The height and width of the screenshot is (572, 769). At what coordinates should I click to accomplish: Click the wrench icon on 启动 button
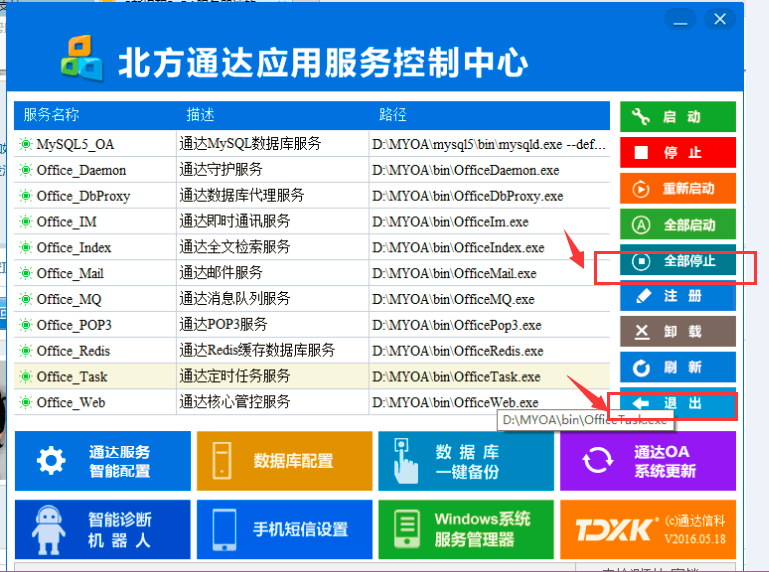641,117
